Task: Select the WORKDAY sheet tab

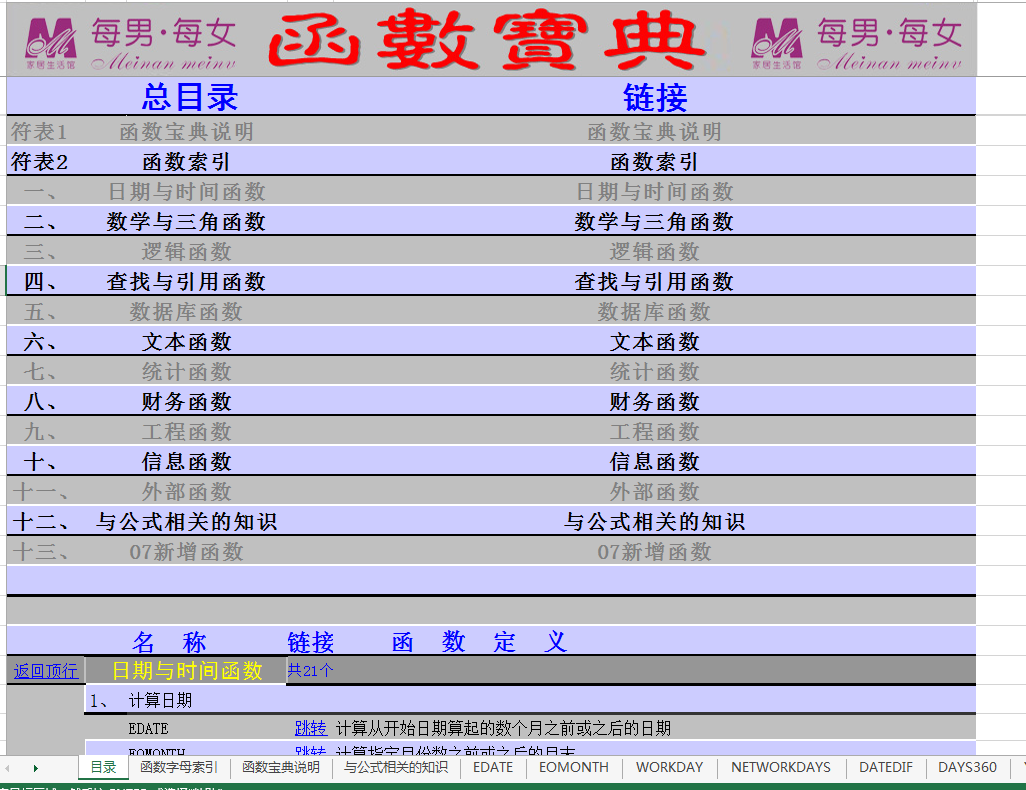Action: [x=669, y=767]
